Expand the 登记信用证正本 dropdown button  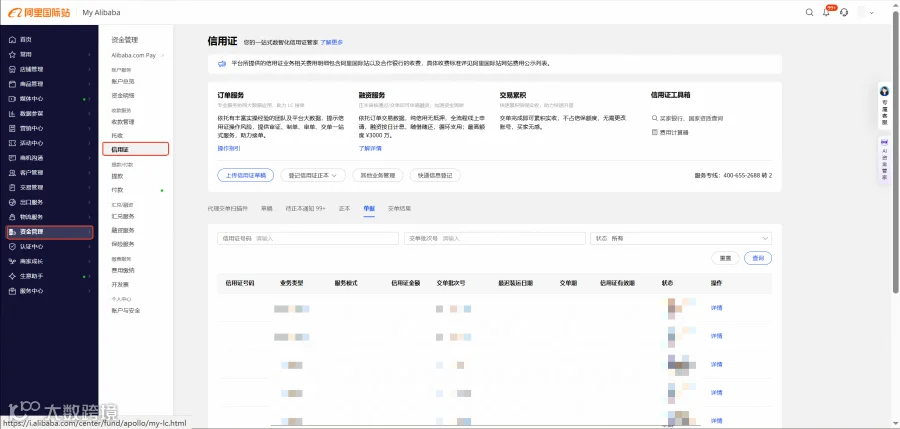tap(313, 175)
